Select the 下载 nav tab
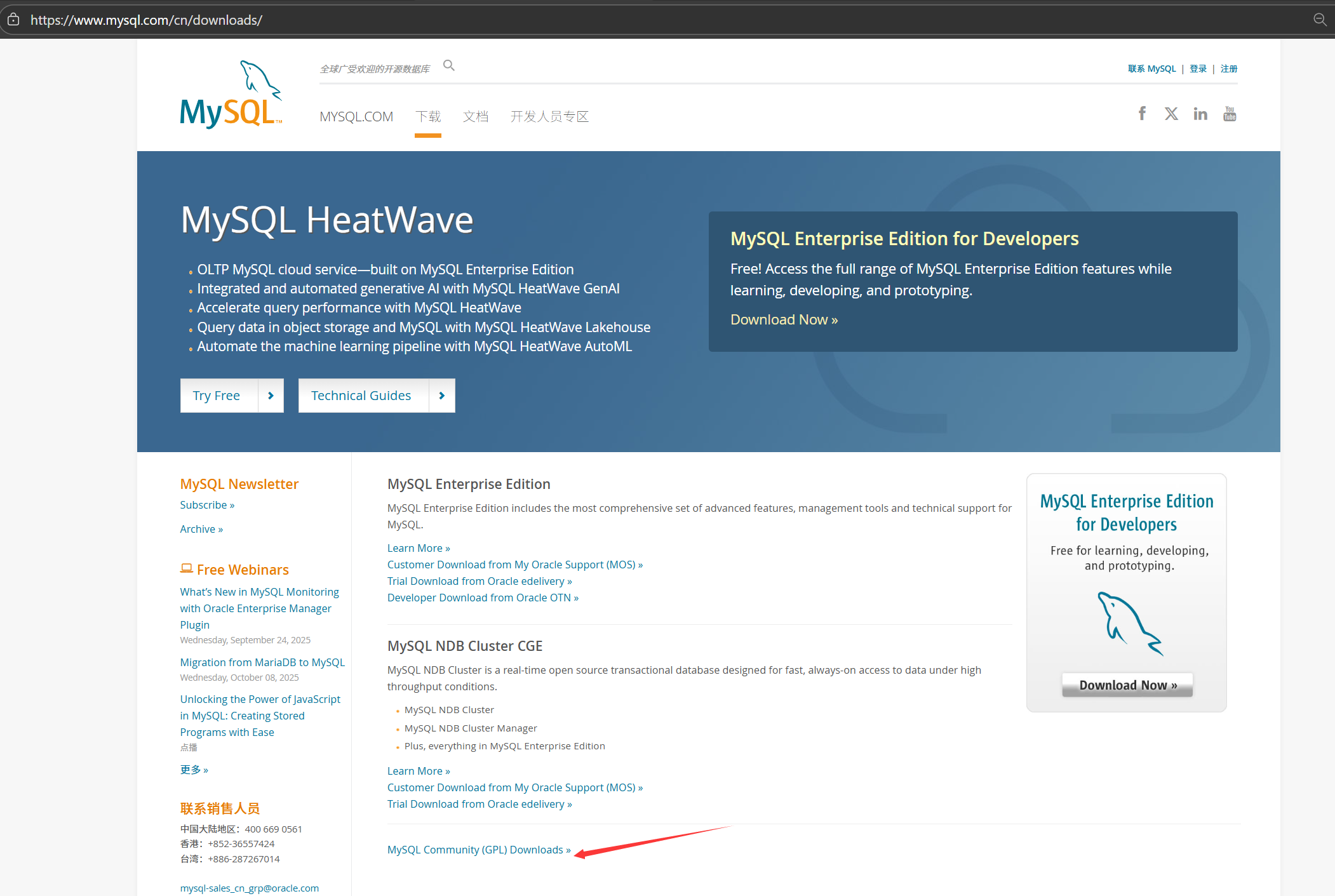This screenshot has height=896, width=1335. point(428,117)
